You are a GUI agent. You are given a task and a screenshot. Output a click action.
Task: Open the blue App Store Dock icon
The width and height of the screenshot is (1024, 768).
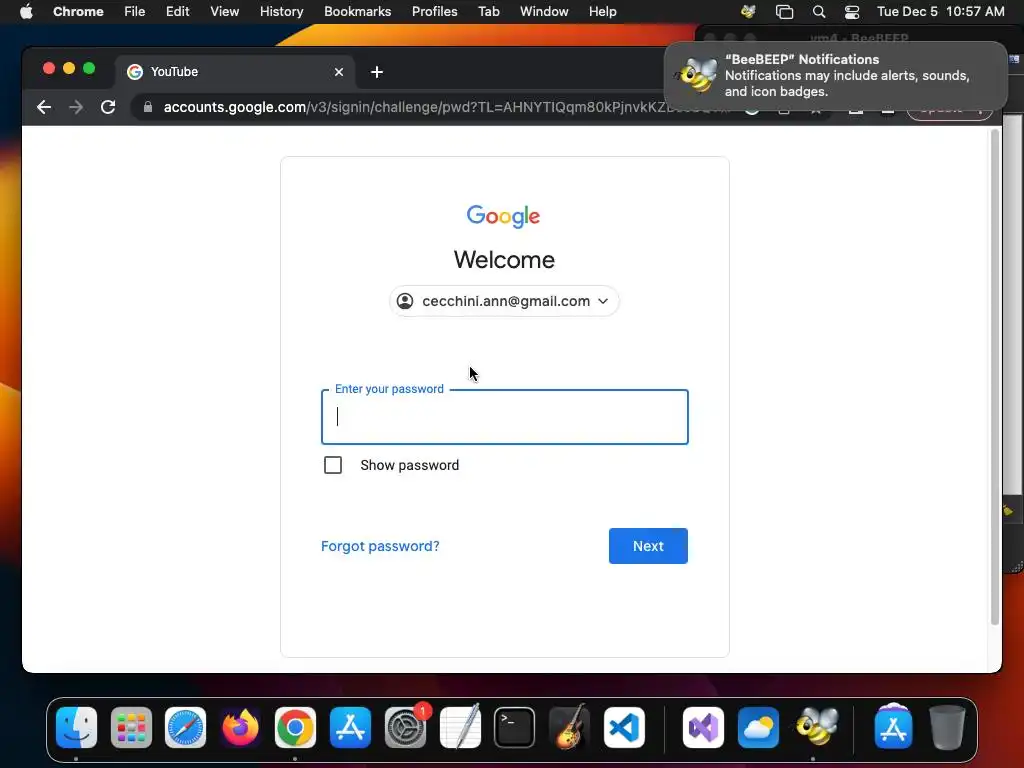[x=350, y=728]
